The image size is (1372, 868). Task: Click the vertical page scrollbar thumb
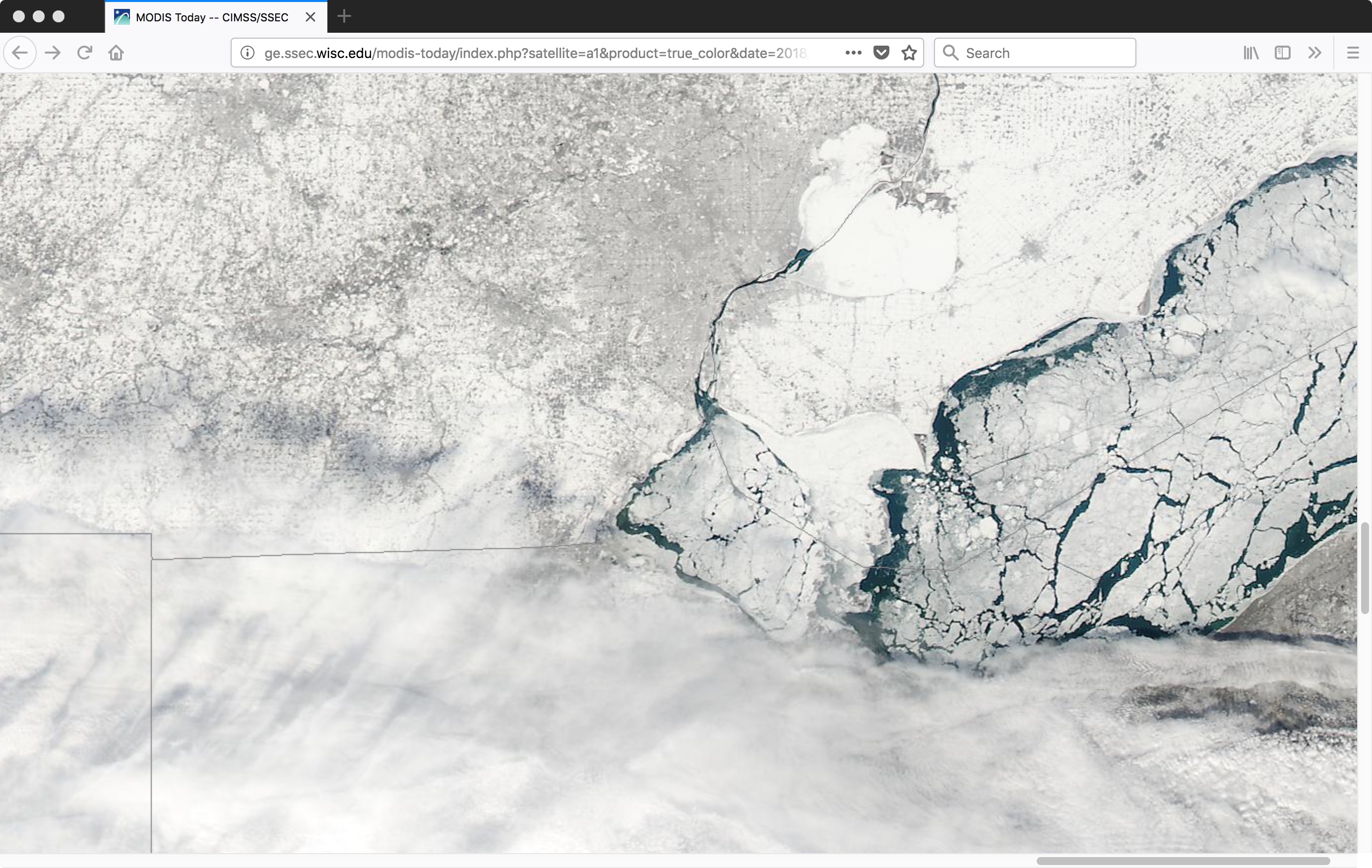[x=1365, y=567]
